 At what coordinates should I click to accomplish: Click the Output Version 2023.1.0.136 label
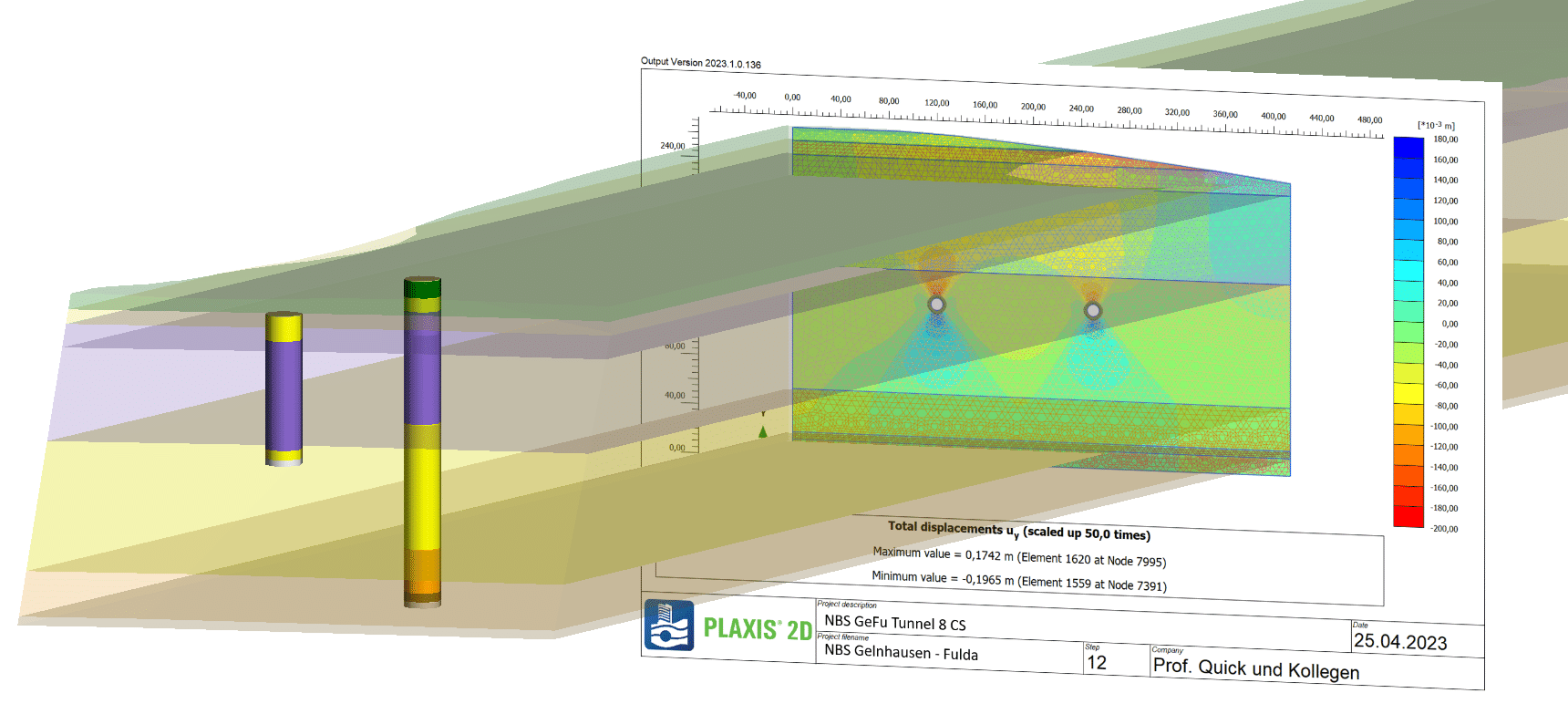point(701,63)
